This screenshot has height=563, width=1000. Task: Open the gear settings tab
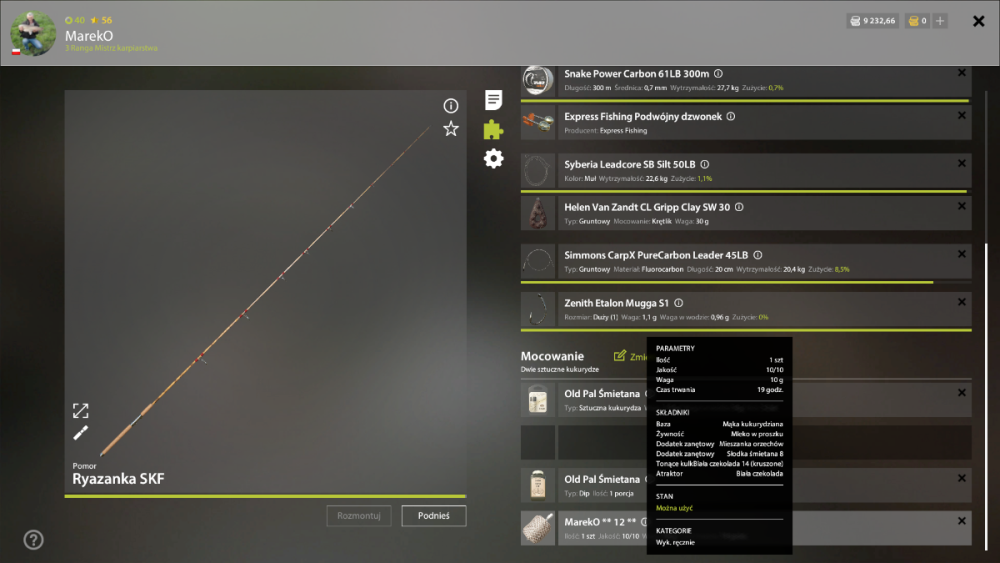coord(493,159)
